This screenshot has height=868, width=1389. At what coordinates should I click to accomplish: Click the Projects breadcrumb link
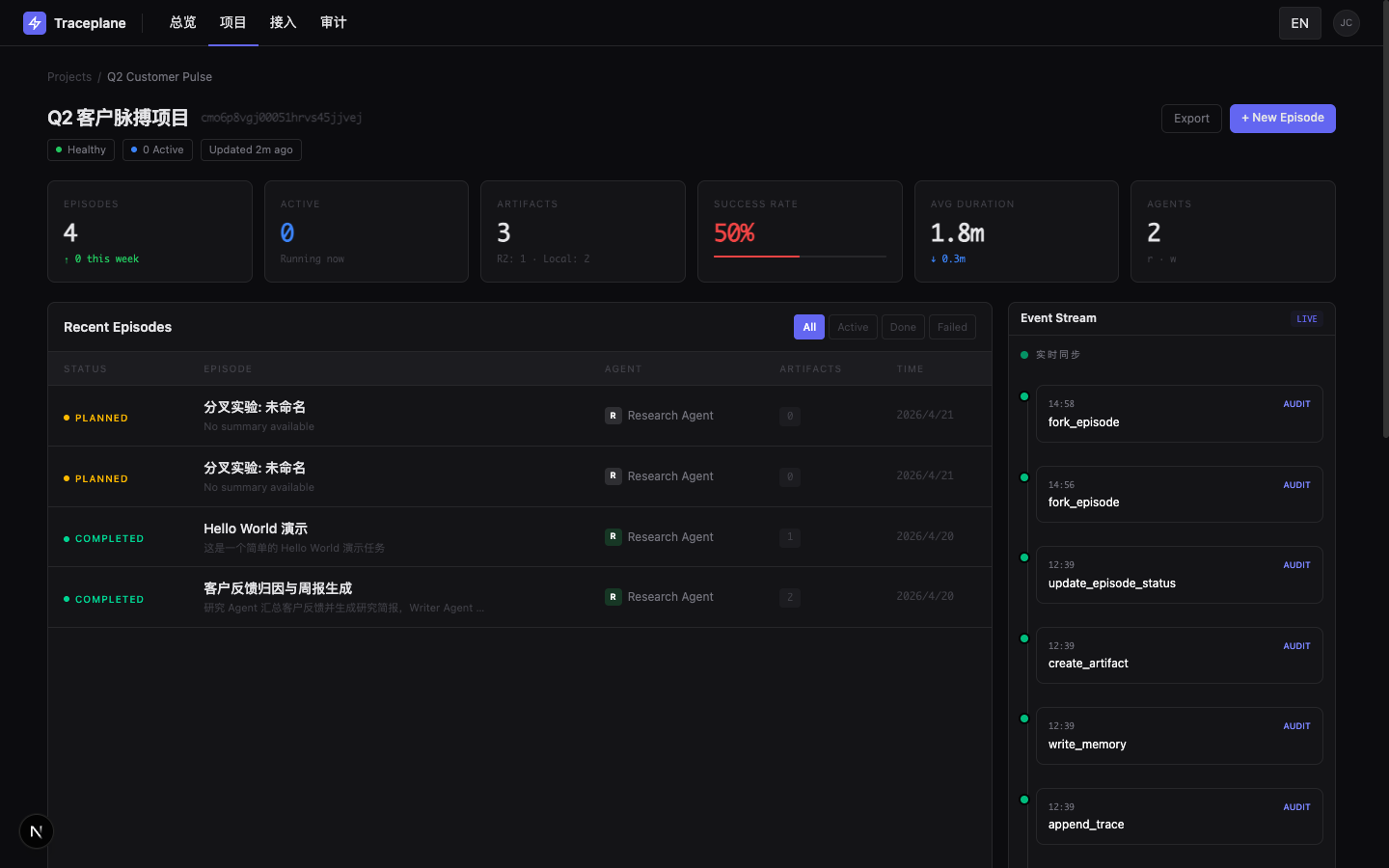pos(68,76)
